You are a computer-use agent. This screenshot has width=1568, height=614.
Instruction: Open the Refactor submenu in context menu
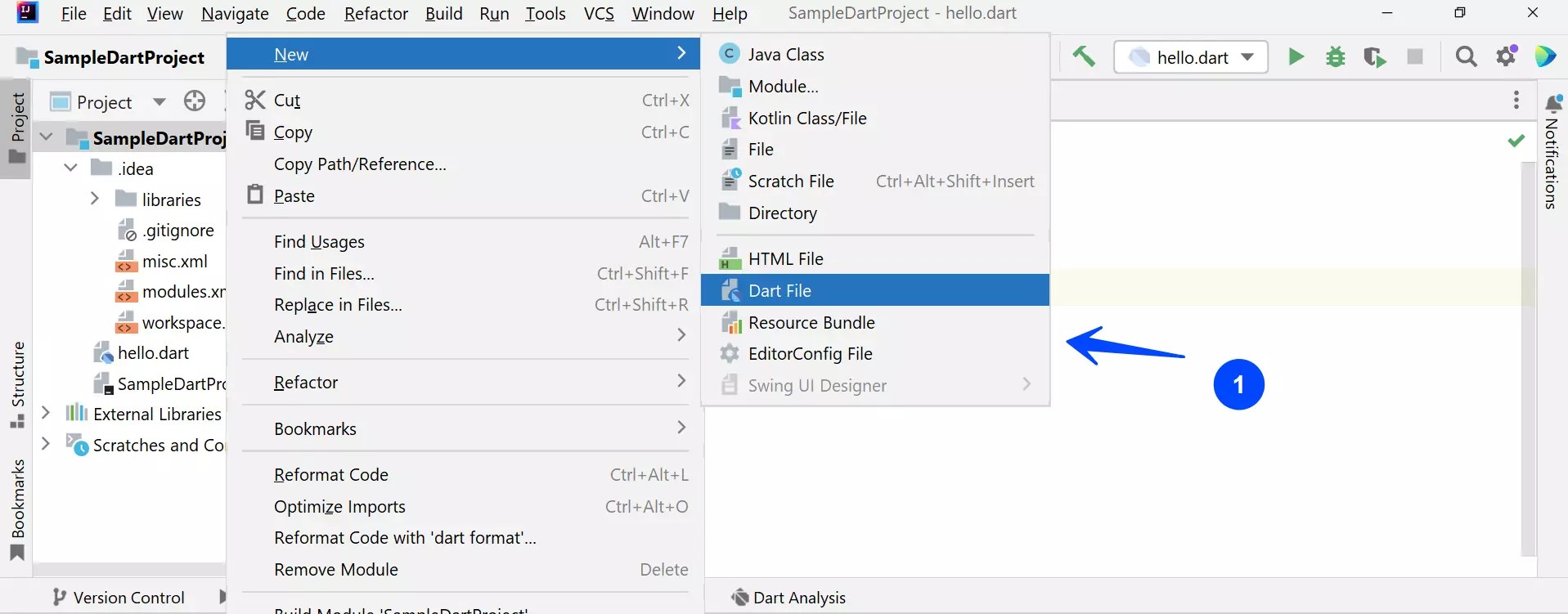(x=465, y=382)
